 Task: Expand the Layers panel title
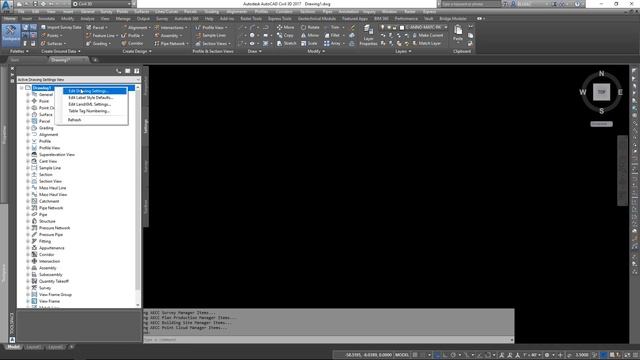403,51
